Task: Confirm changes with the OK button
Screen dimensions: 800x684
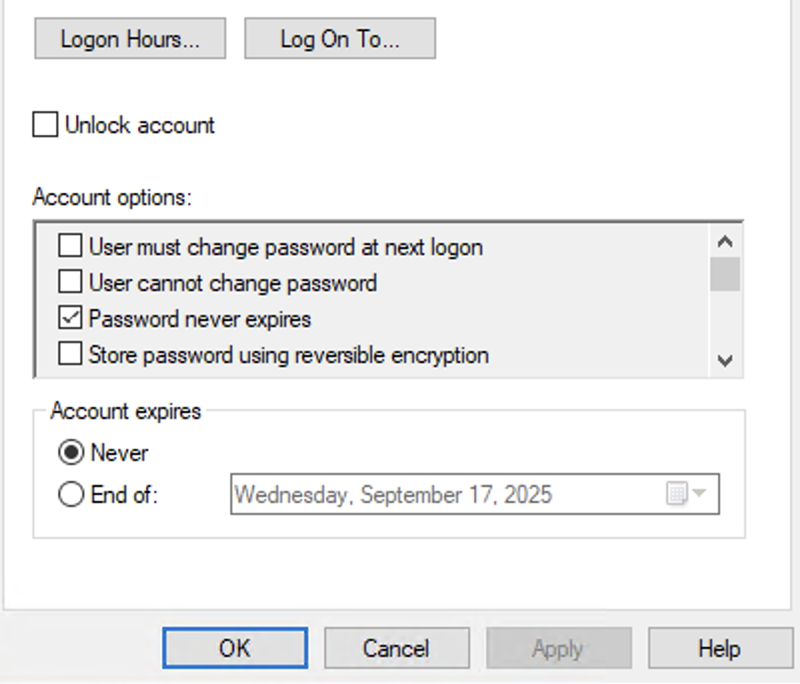Action: pos(235,648)
